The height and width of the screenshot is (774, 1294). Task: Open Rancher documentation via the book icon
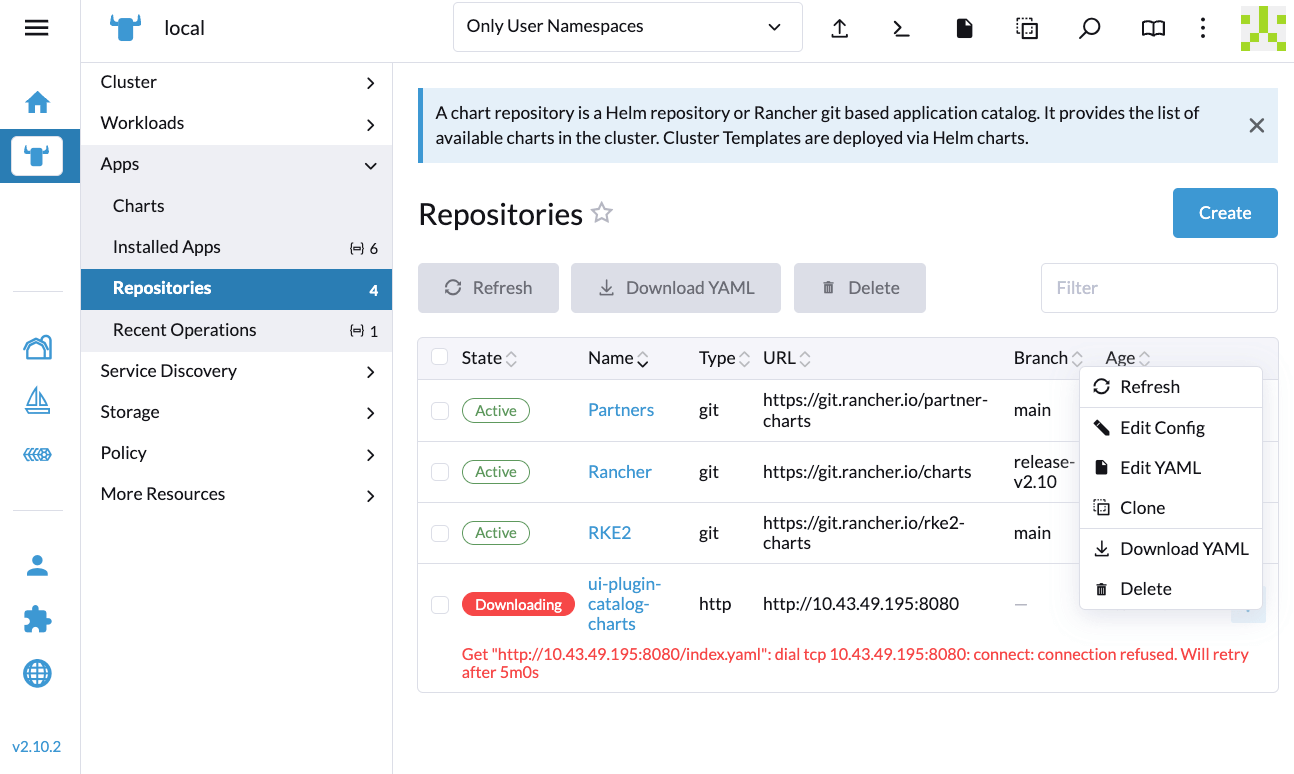(1152, 28)
